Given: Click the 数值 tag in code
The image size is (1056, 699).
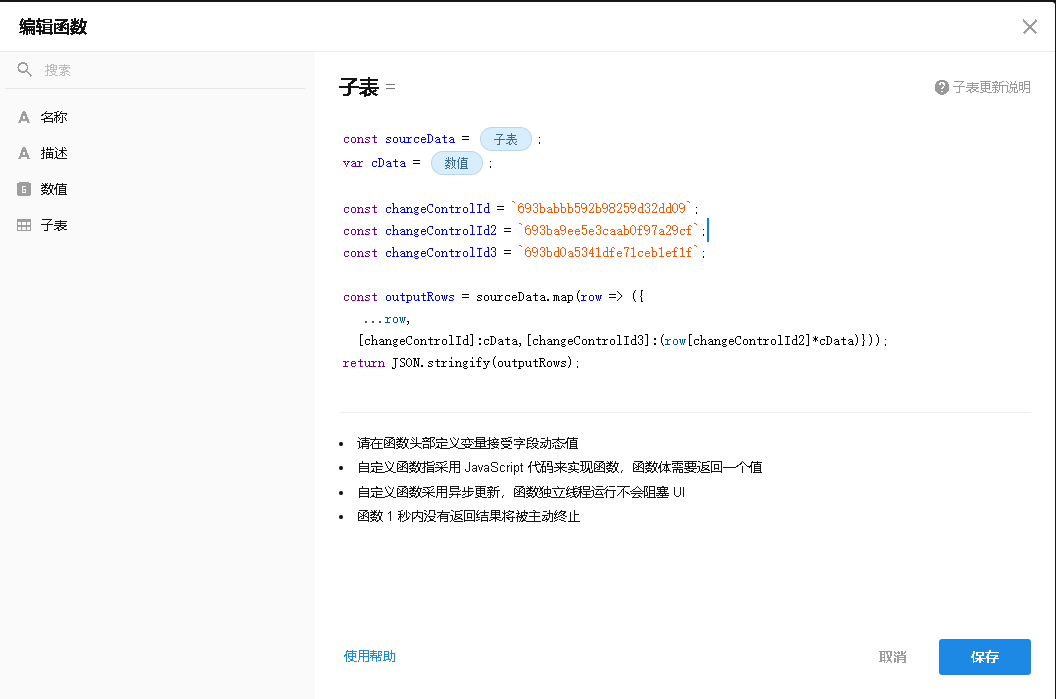Looking at the screenshot, I should tap(457, 163).
